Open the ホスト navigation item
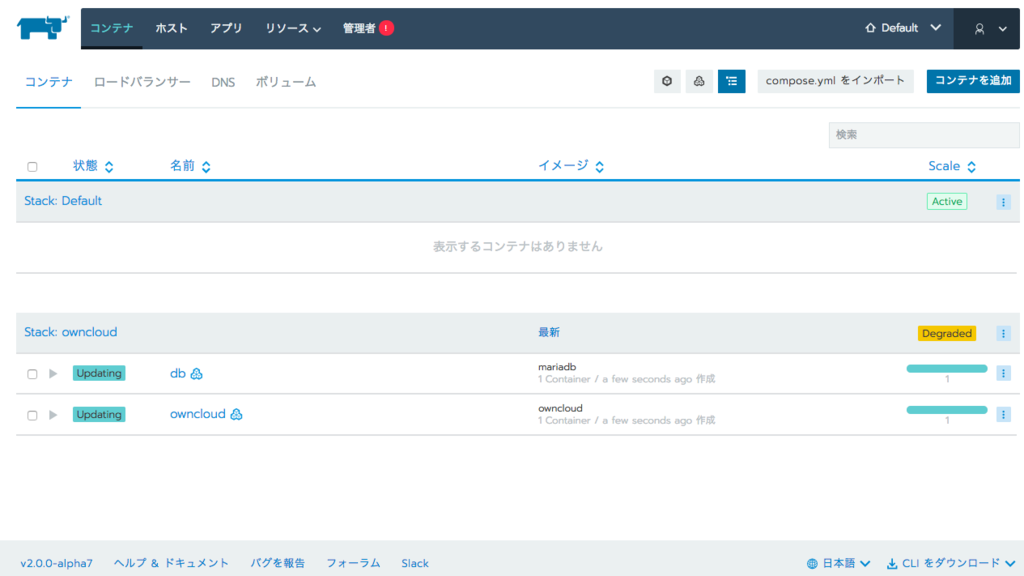This screenshot has width=1024, height=576. pos(171,28)
